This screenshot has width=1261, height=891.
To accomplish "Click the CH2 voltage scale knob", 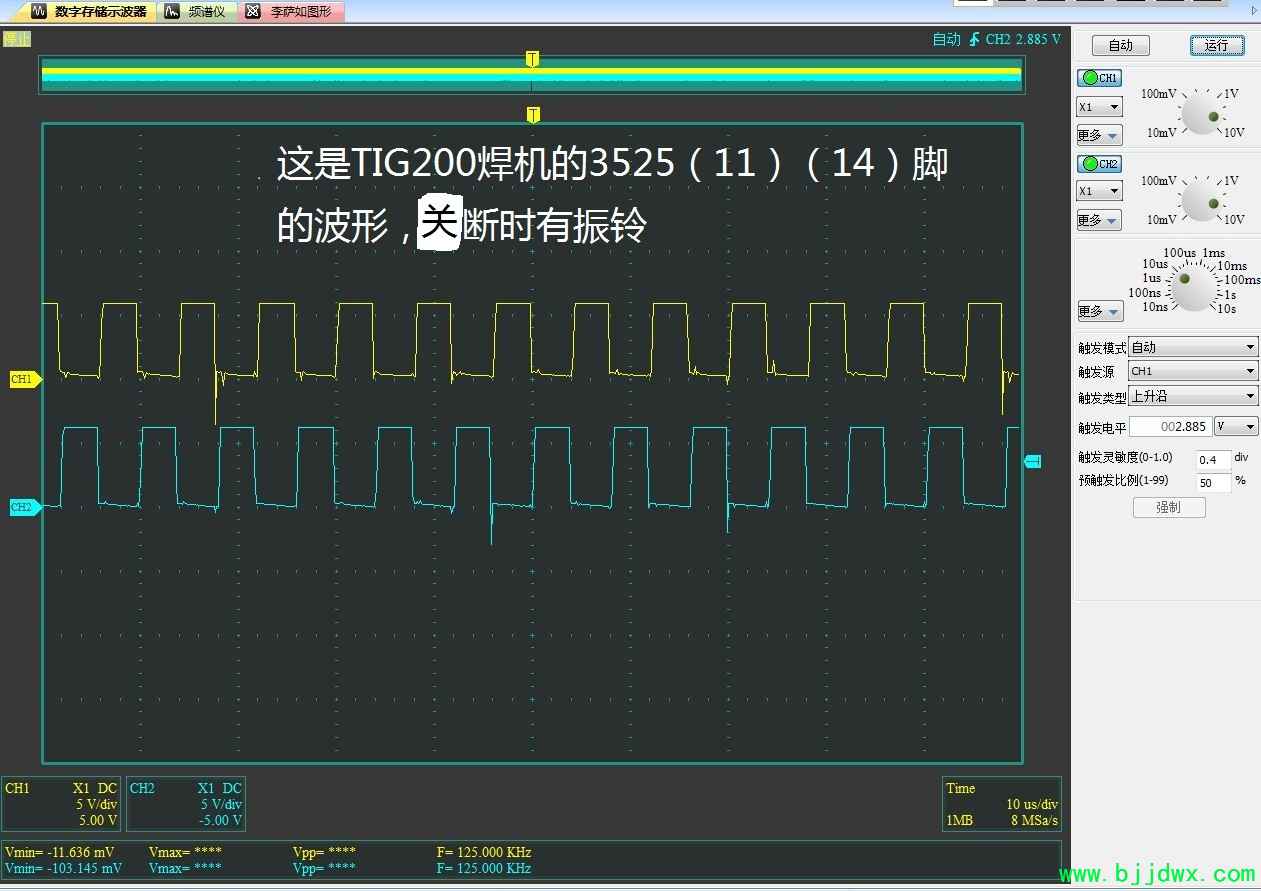I will click(x=1200, y=201).
